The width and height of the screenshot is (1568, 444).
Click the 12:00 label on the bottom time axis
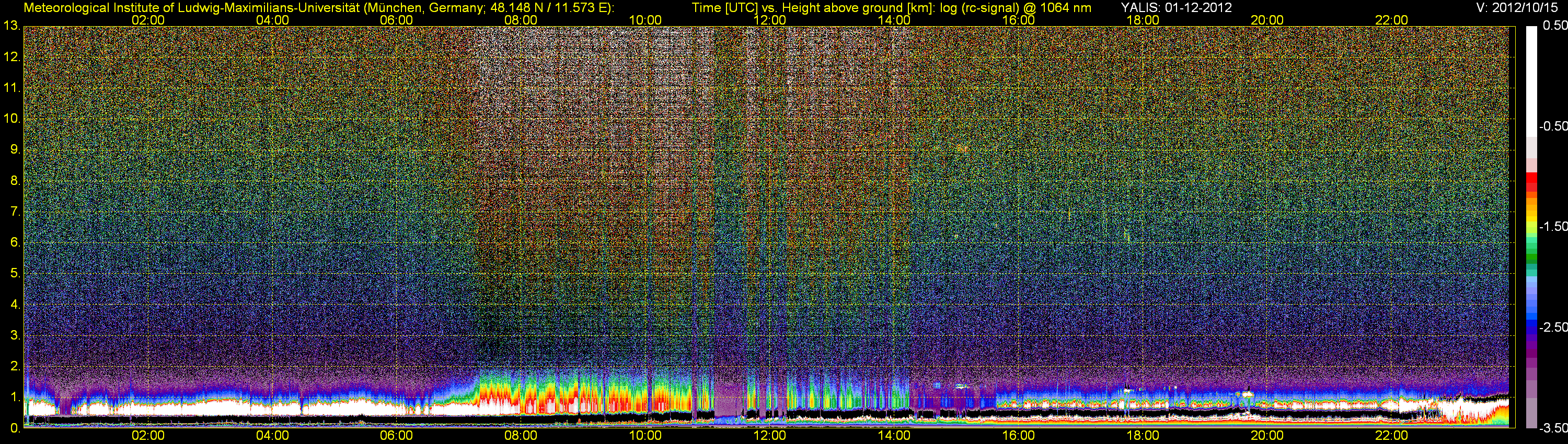(x=769, y=436)
